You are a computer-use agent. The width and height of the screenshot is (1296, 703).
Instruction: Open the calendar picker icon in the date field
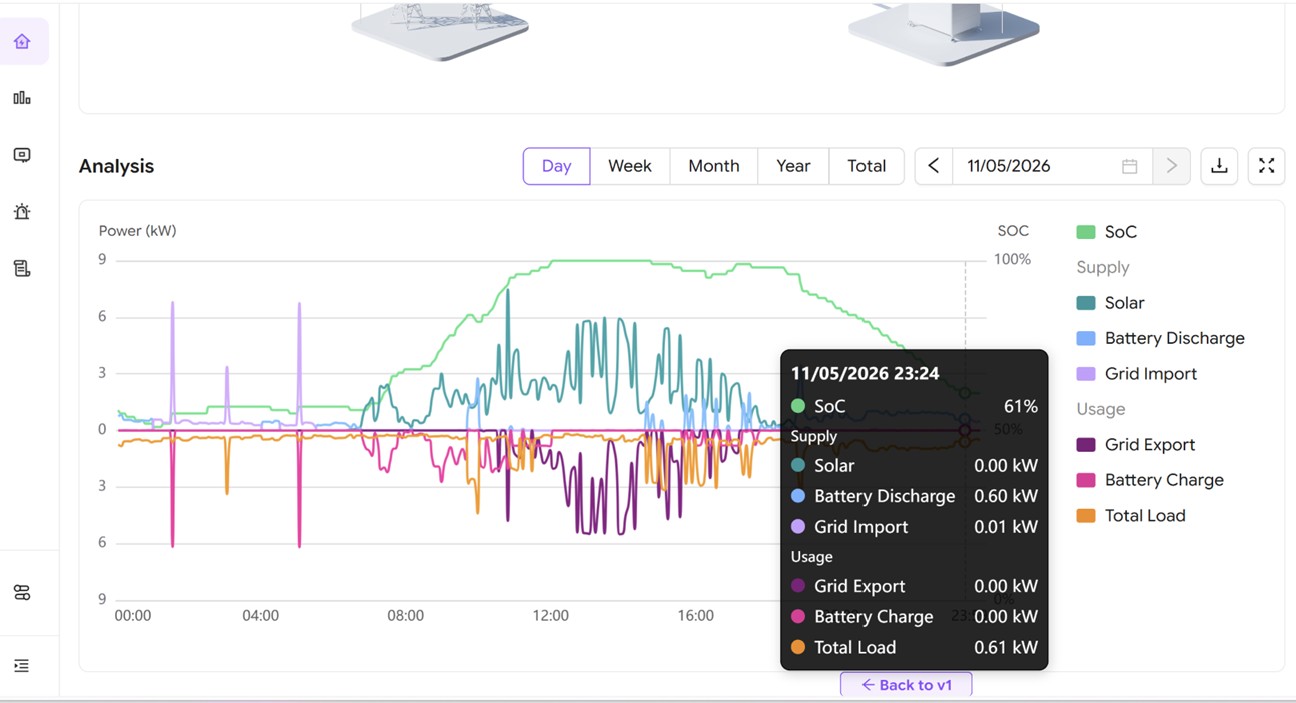[x=1130, y=166]
